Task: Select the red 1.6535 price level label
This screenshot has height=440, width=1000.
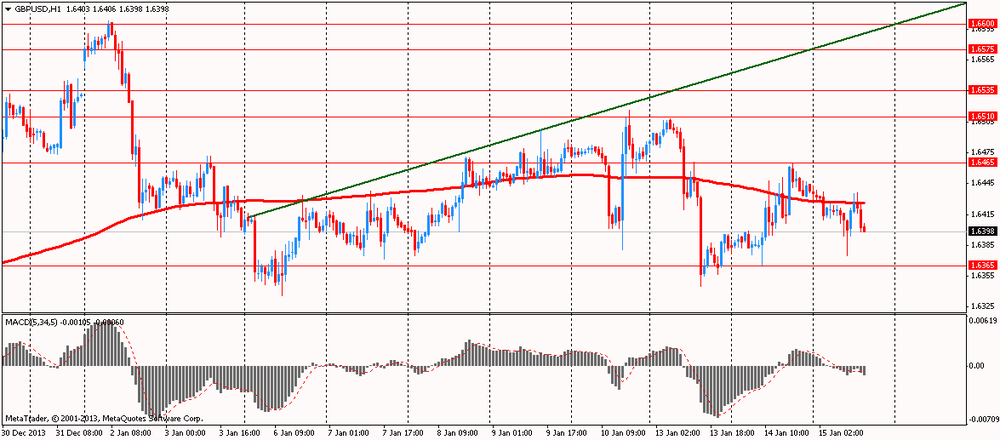Action: click(982, 90)
